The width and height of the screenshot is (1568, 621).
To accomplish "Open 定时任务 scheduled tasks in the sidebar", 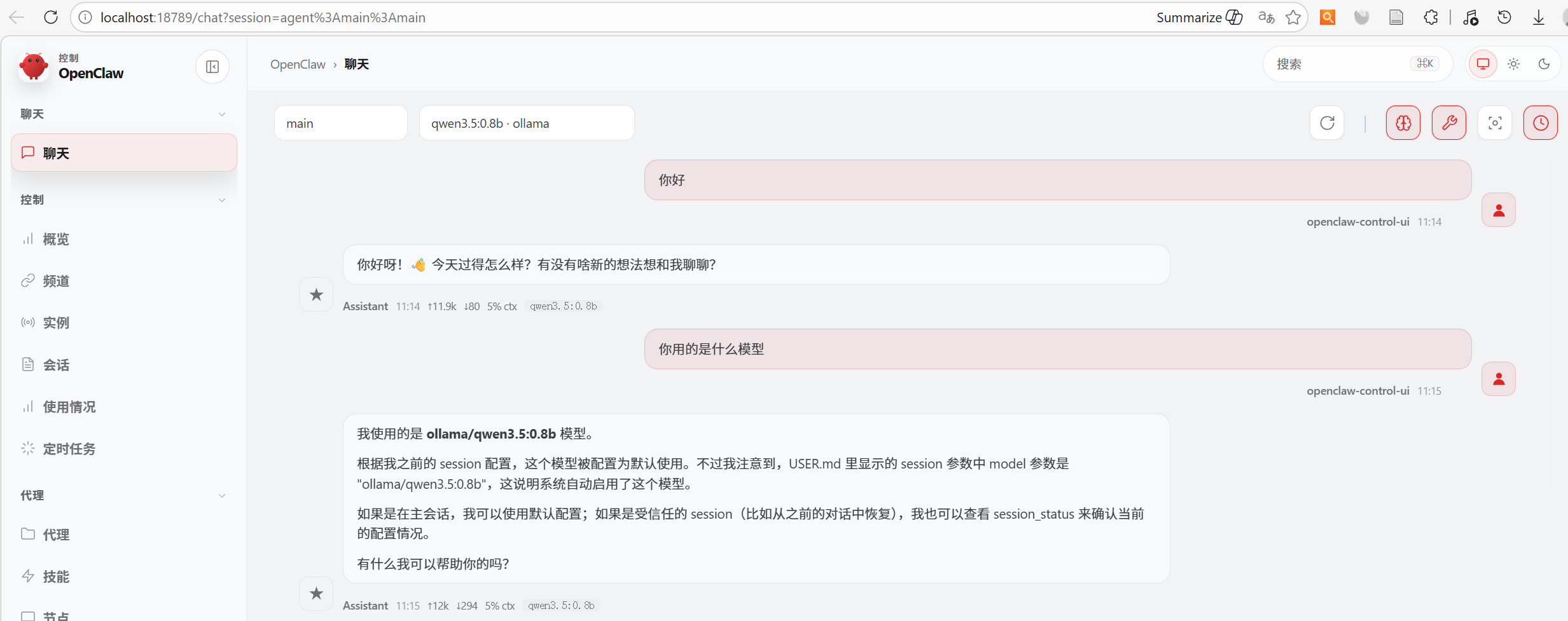I will click(124, 449).
